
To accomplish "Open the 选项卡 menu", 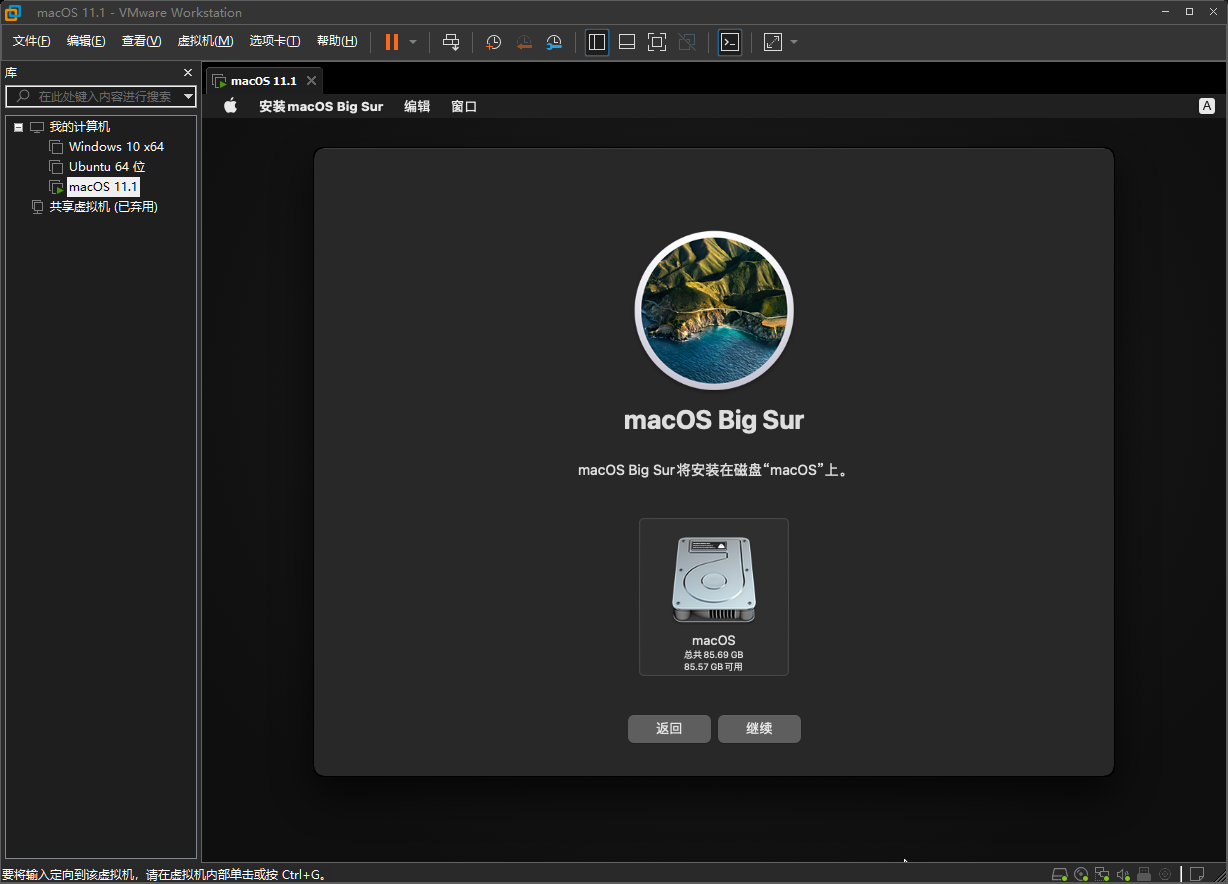I will pos(275,41).
